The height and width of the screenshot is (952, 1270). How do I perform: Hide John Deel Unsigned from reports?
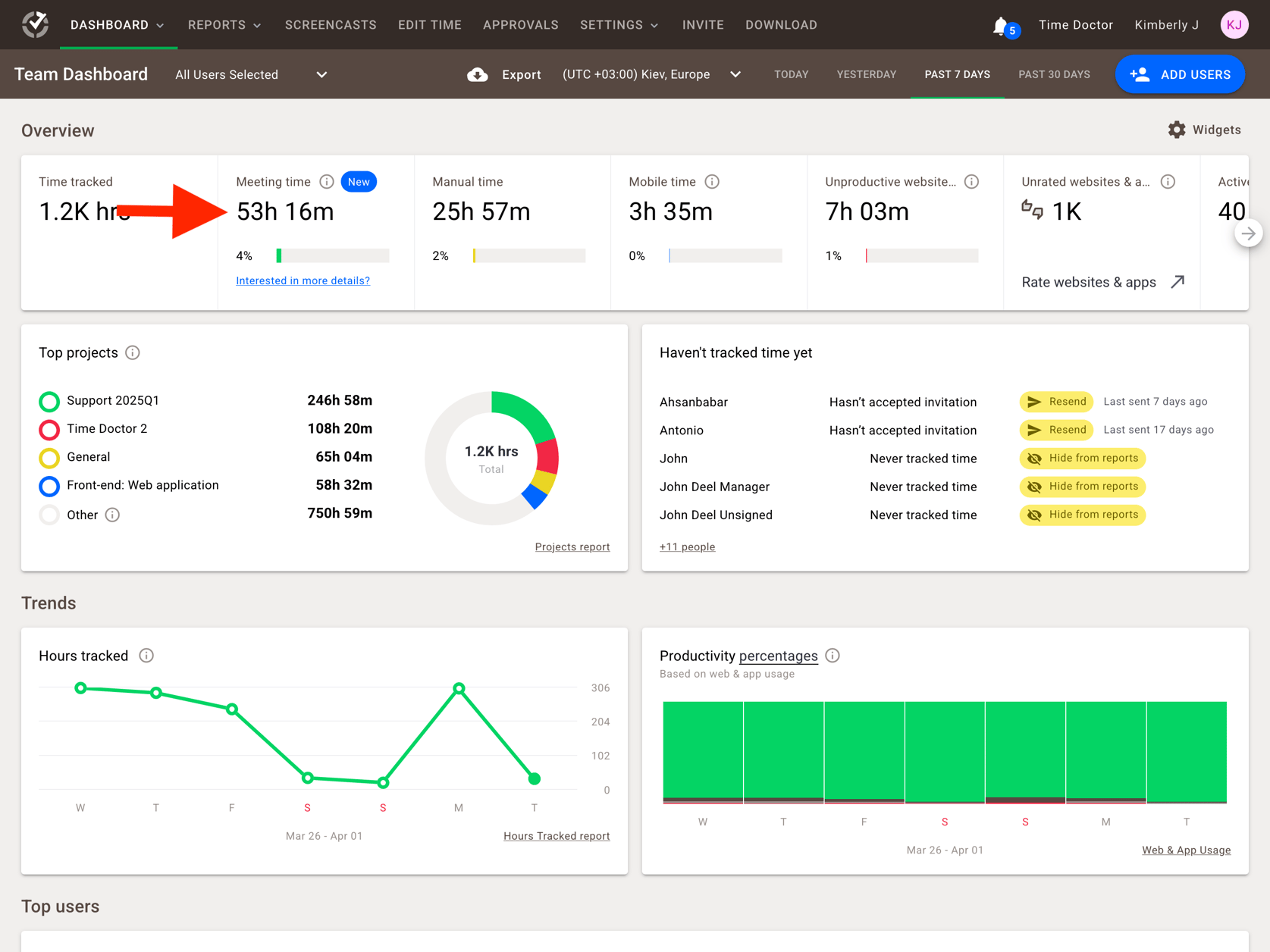point(1082,515)
